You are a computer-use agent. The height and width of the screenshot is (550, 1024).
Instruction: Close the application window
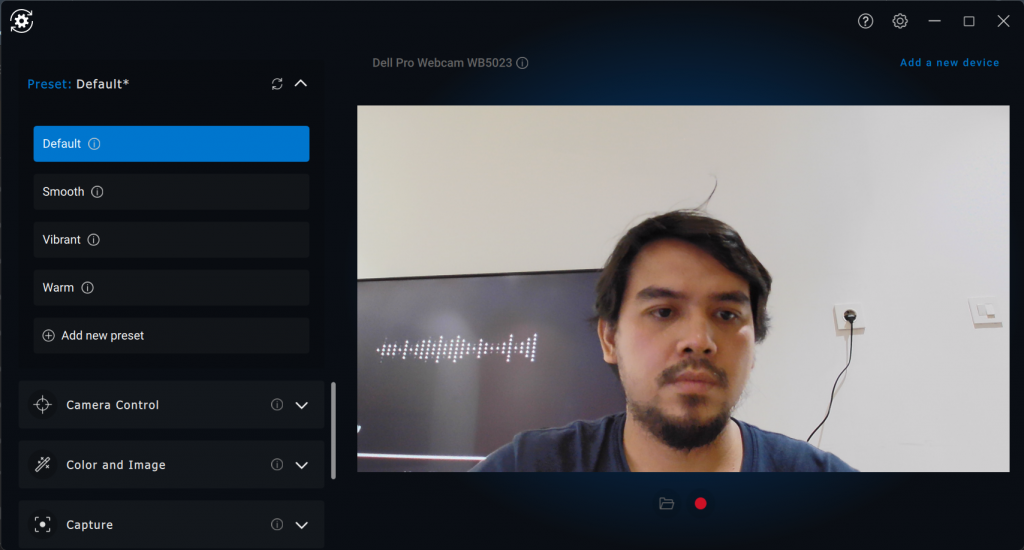click(1004, 21)
